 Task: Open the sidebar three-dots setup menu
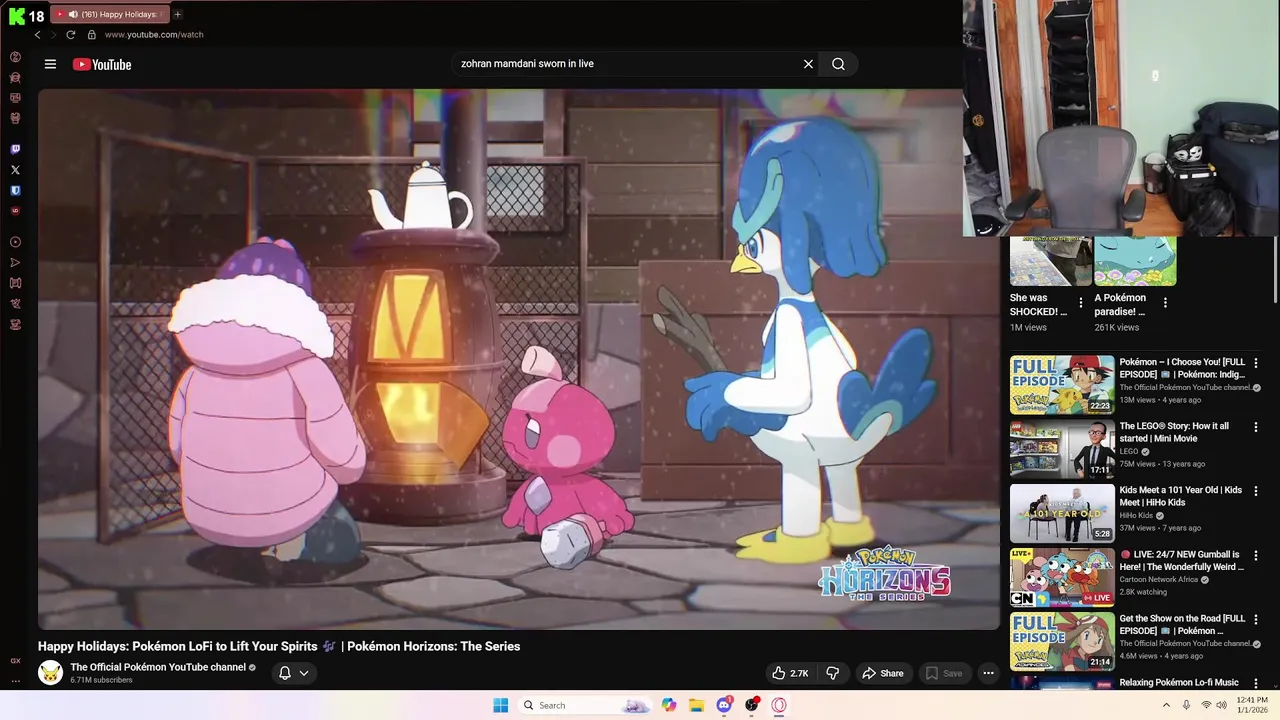tap(15, 681)
